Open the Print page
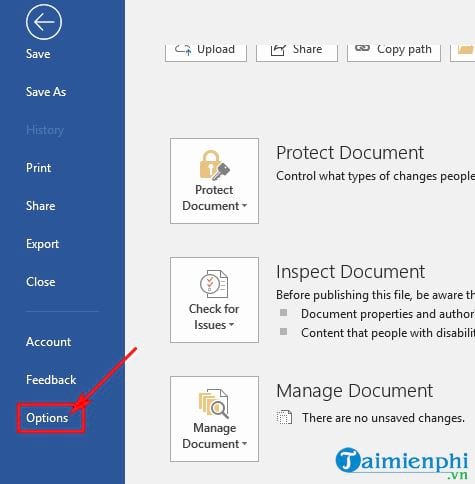475x484 pixels. (x=39, y=168)
